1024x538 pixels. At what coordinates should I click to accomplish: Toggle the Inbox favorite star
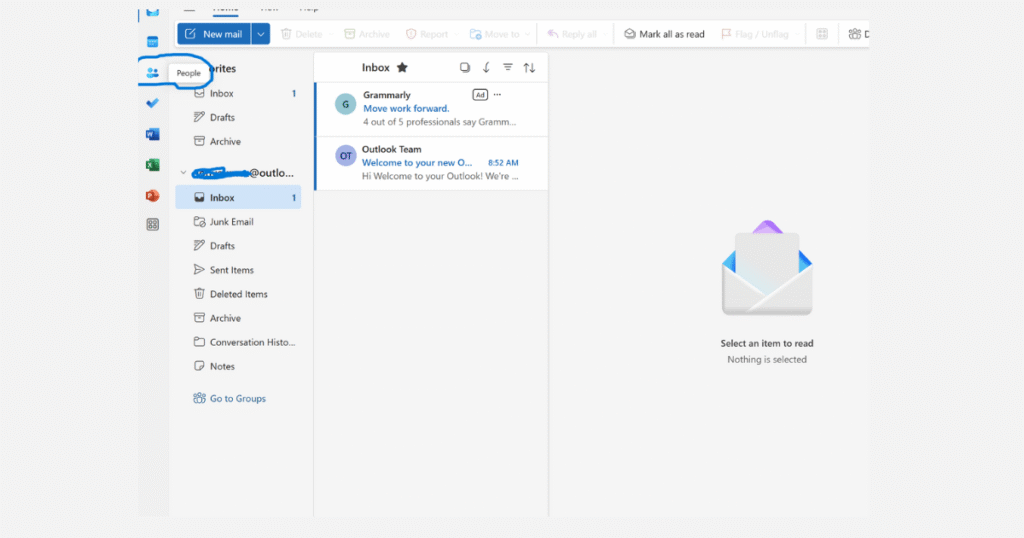tap(402, 68)
